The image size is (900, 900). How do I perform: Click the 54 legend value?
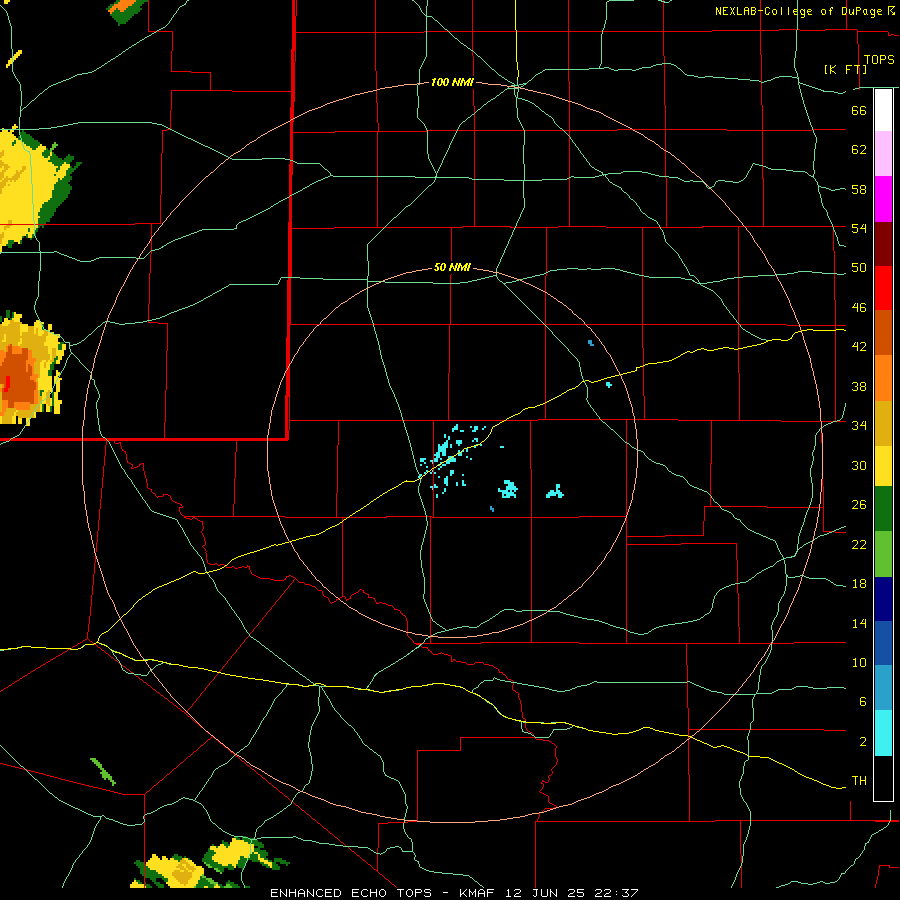click(x=859, y=228)
